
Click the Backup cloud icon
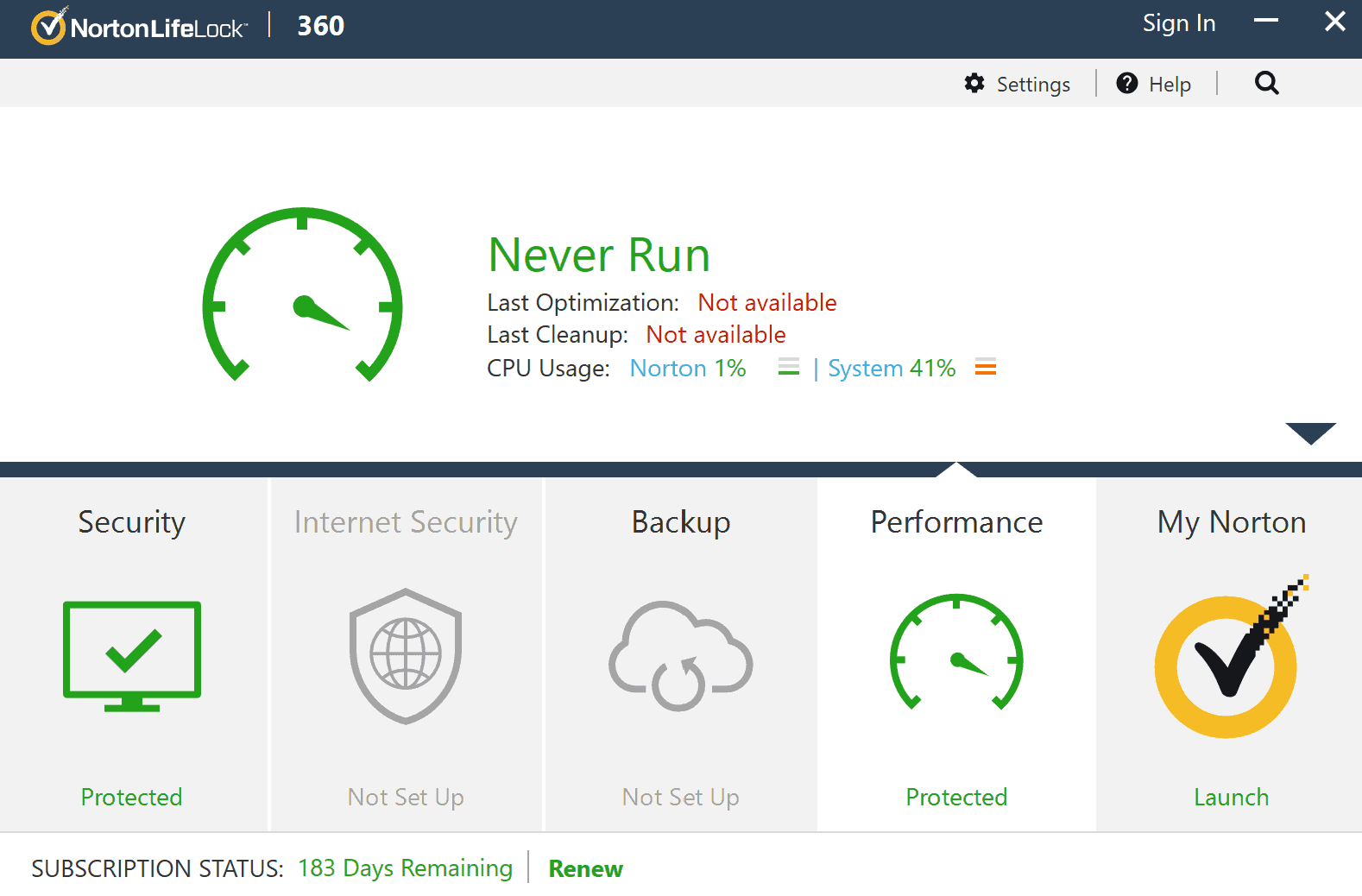coord(681,656)
